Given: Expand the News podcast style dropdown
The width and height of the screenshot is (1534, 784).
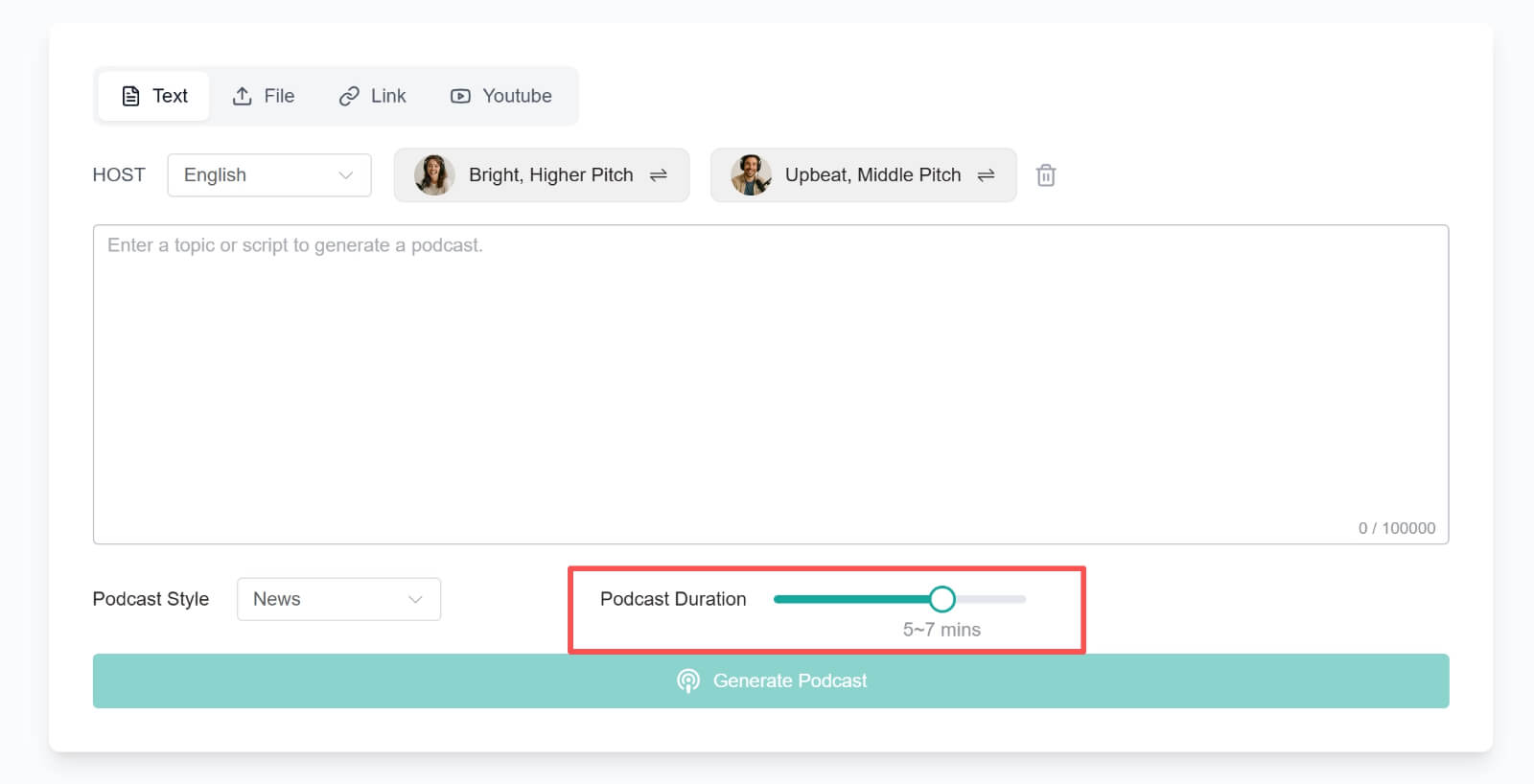Looking at the screenshot, I should [337, 599].
